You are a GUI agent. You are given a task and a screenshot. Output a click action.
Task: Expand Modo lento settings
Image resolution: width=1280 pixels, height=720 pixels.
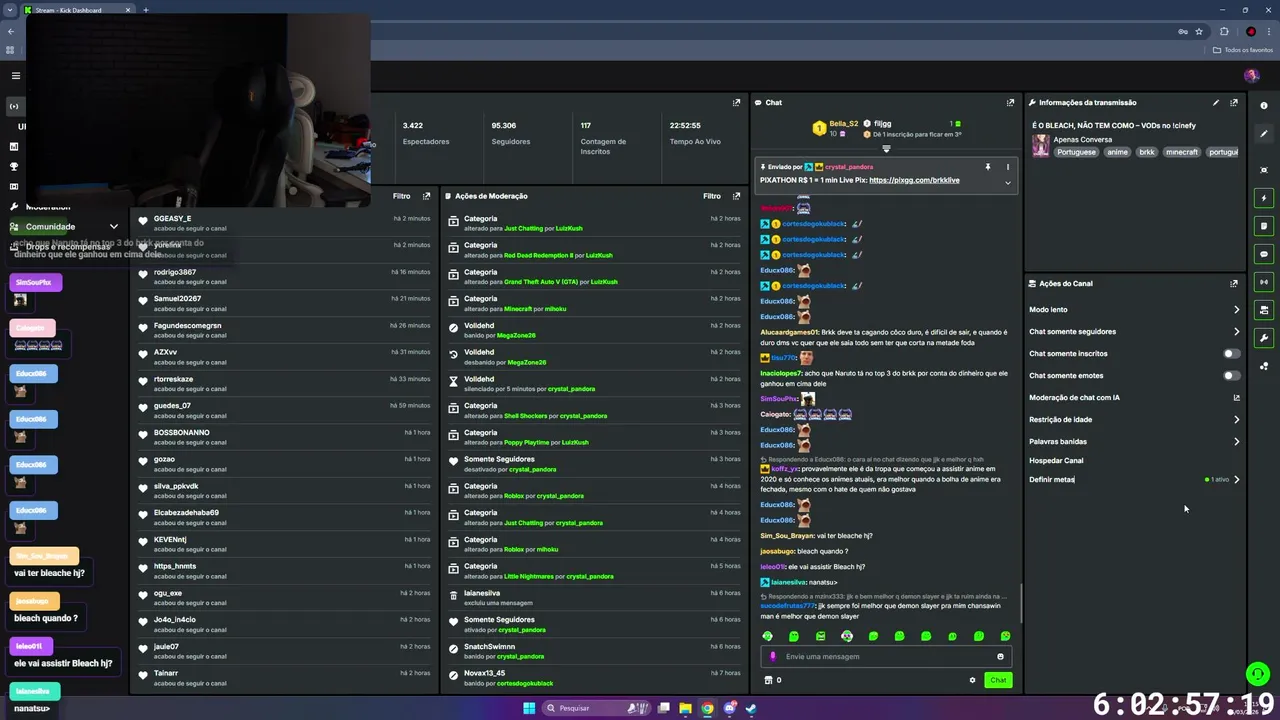point(1236,309)
